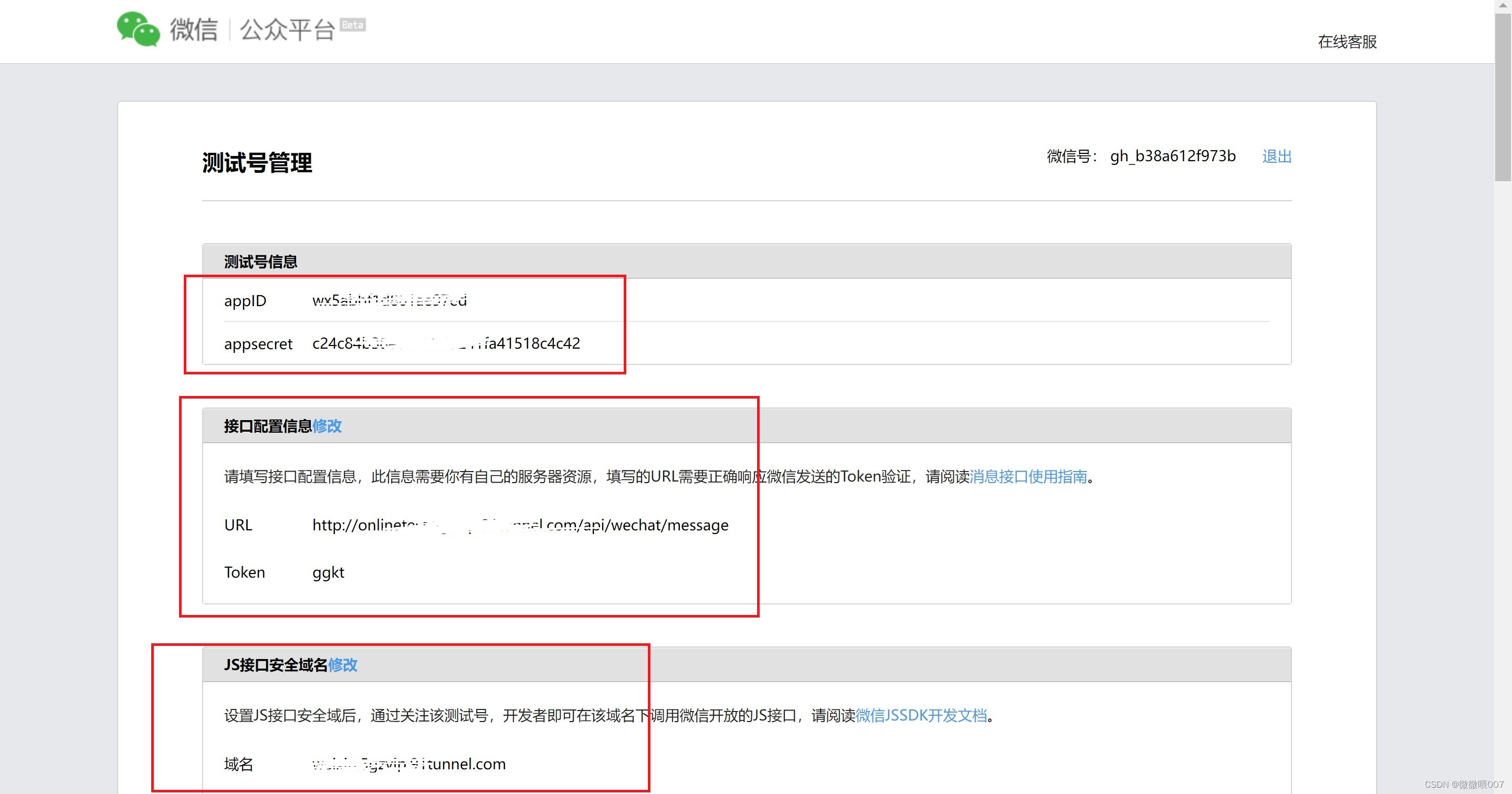The height and width of the screenshot is (794, 1512).
Task: Click the green WeChat logo icon
Action: tap(139, 29)
